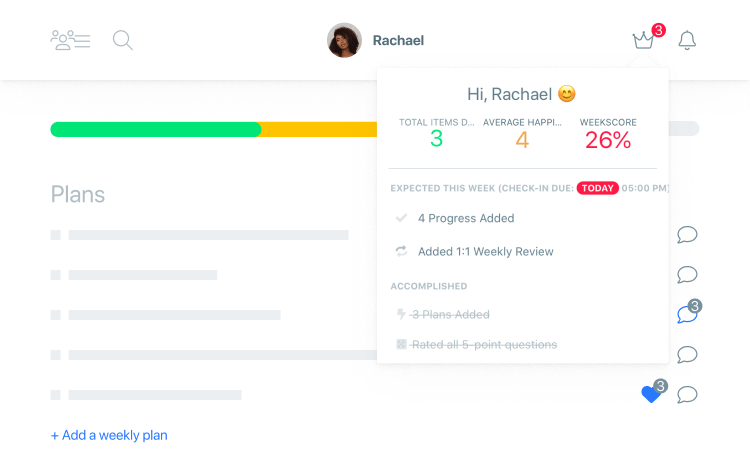
Task: Open the notifications bell
Action: (687, 40)
